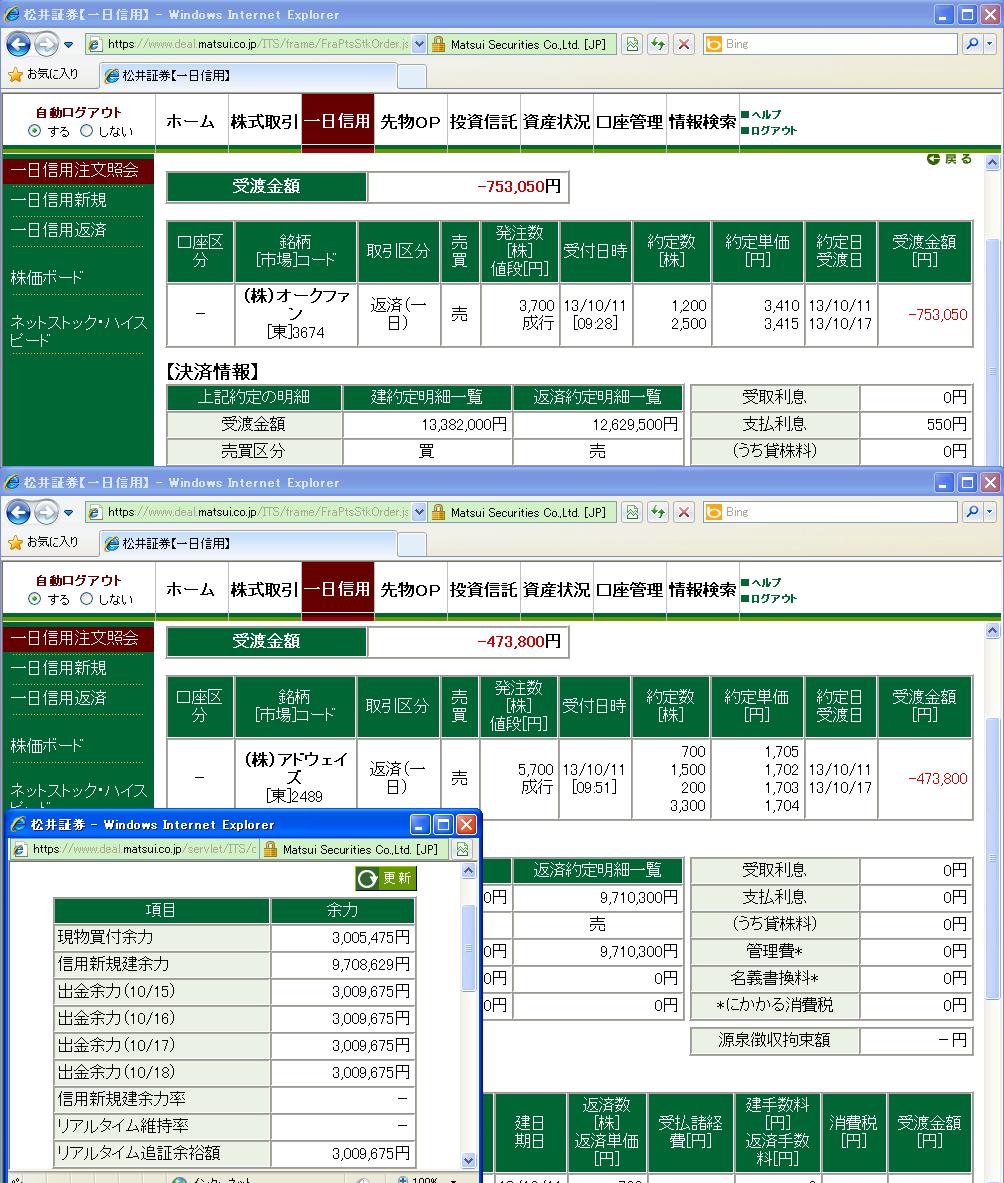This screenshot has height=1183, width=1004.
Task: Open recent pages dropdown in second window
Action: (69, 512)
